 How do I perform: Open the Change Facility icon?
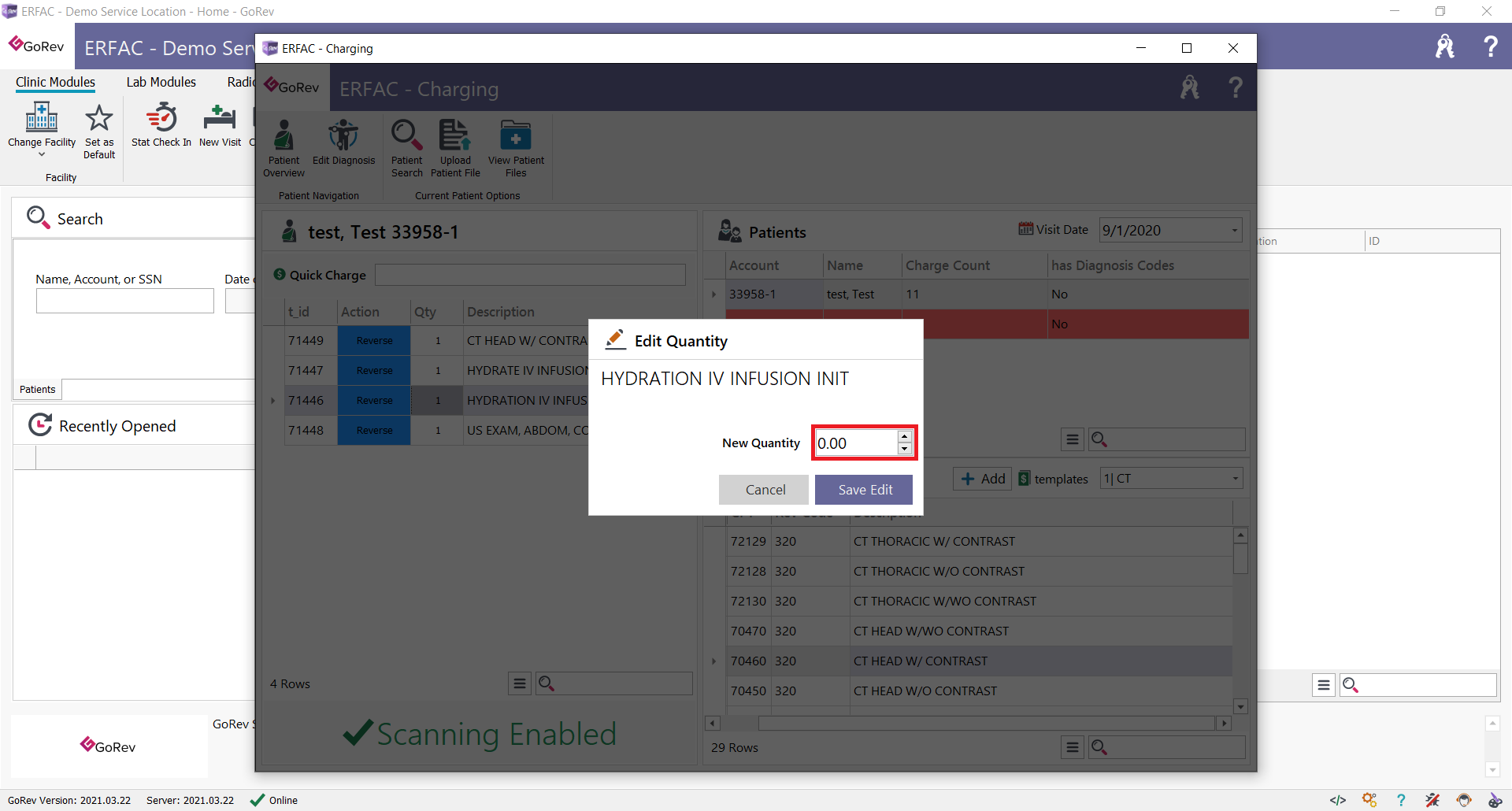tap(42, 117)
